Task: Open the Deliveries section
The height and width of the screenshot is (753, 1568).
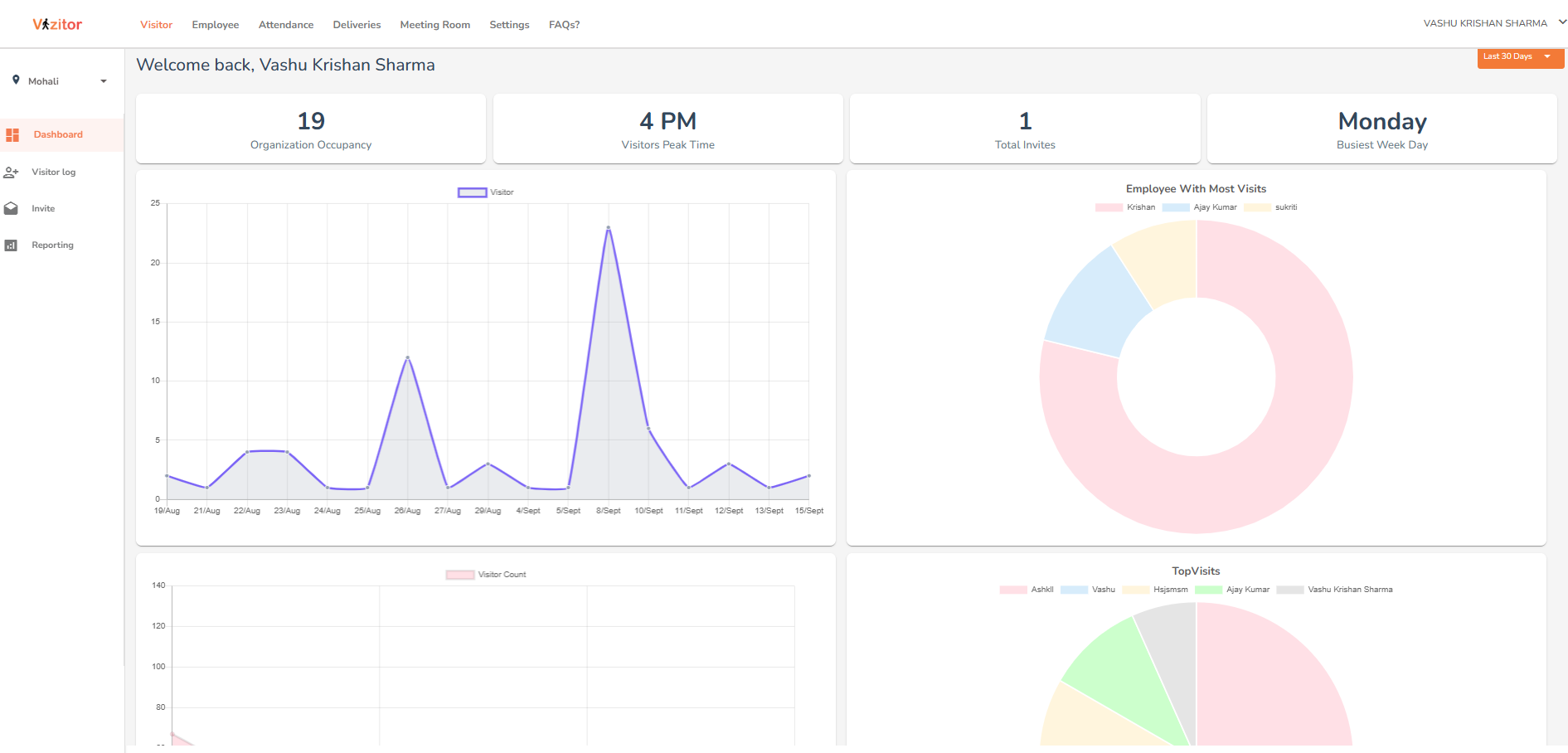Action: tap(357, 25)
